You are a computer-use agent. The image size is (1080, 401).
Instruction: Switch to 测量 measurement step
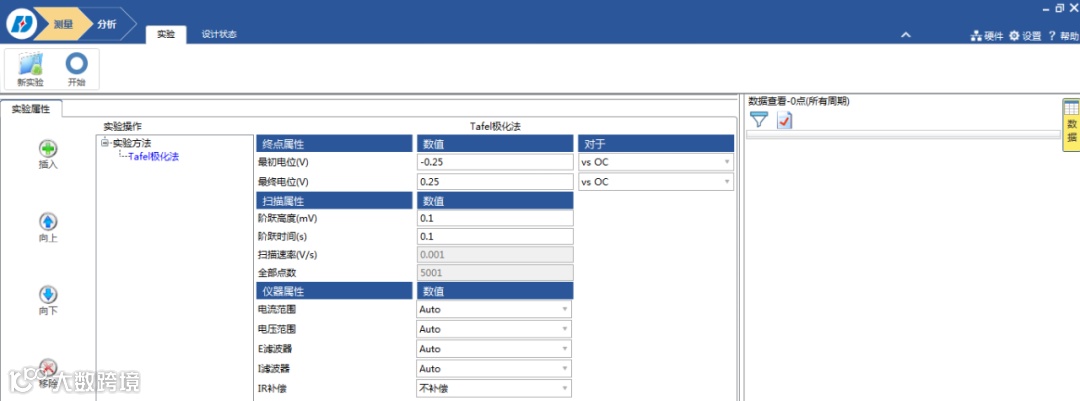[63, 24]
